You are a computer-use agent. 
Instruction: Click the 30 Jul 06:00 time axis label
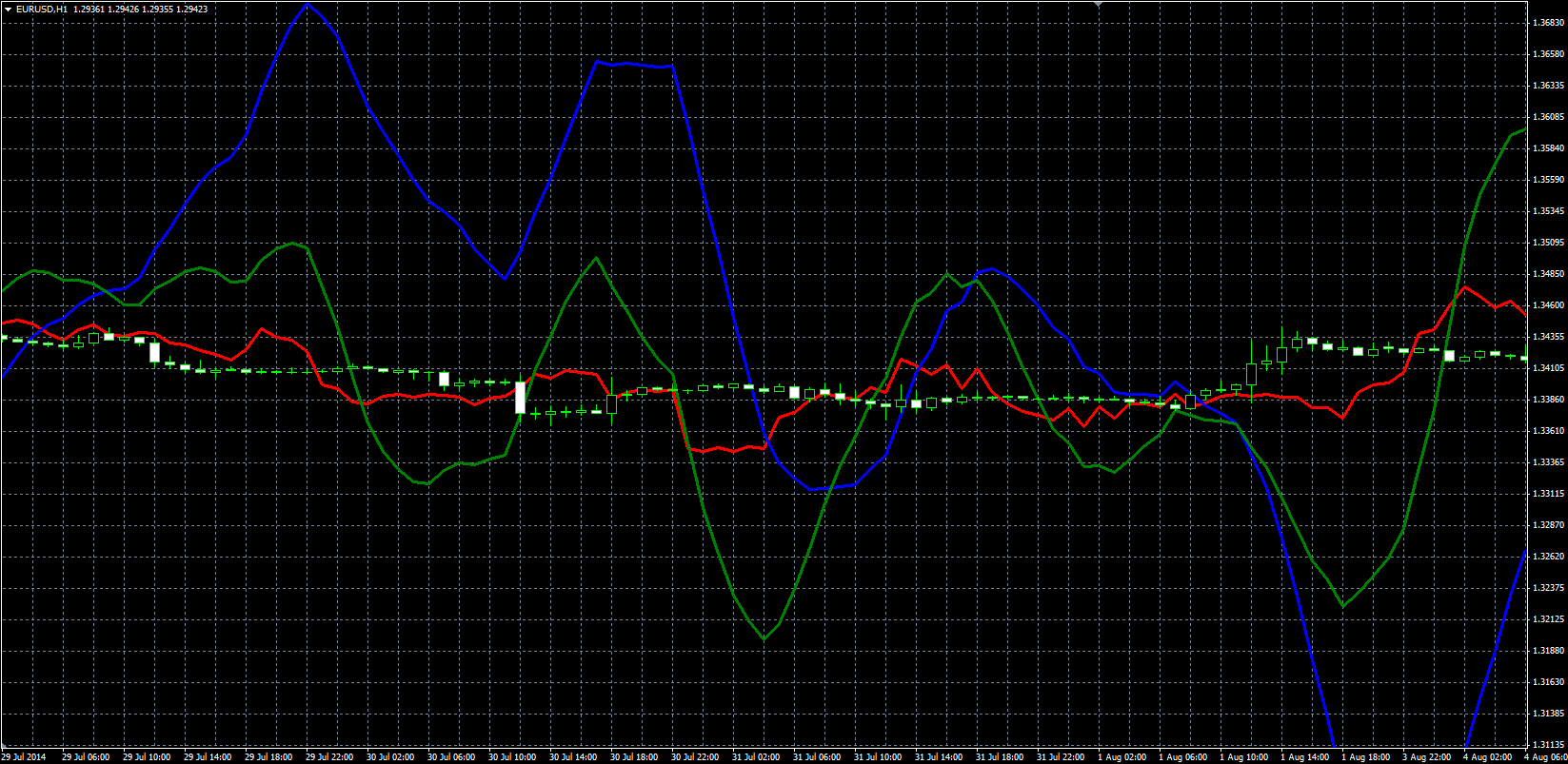click(x=451, y=757)
